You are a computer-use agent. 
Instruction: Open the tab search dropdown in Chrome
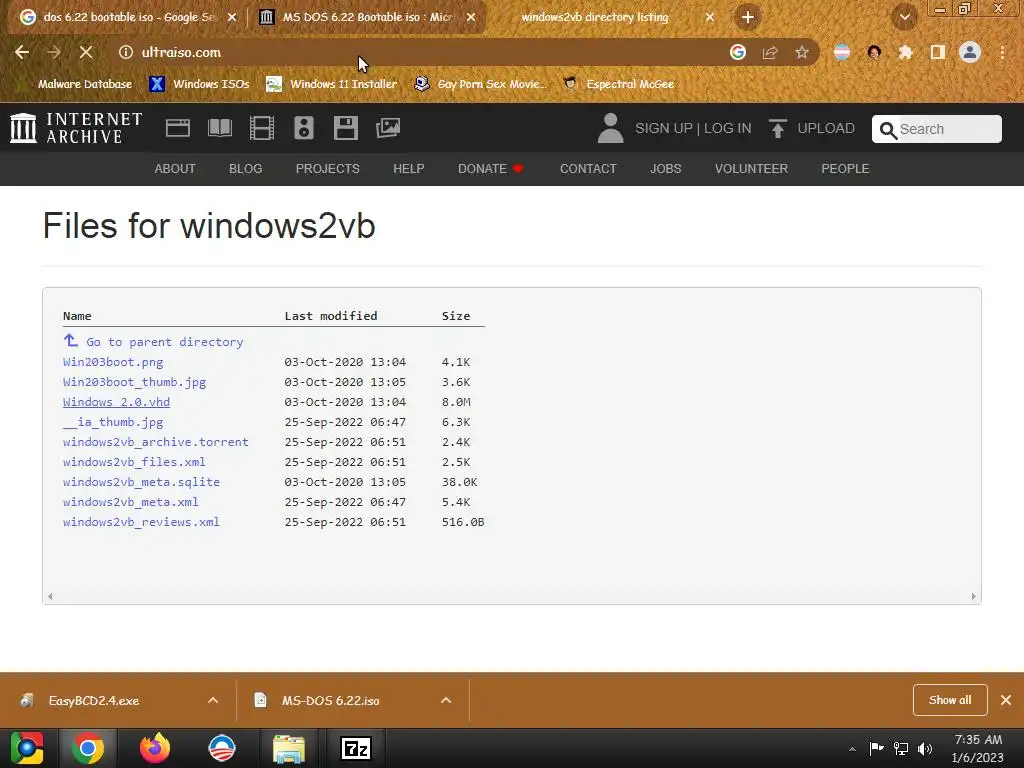[904, 17]
